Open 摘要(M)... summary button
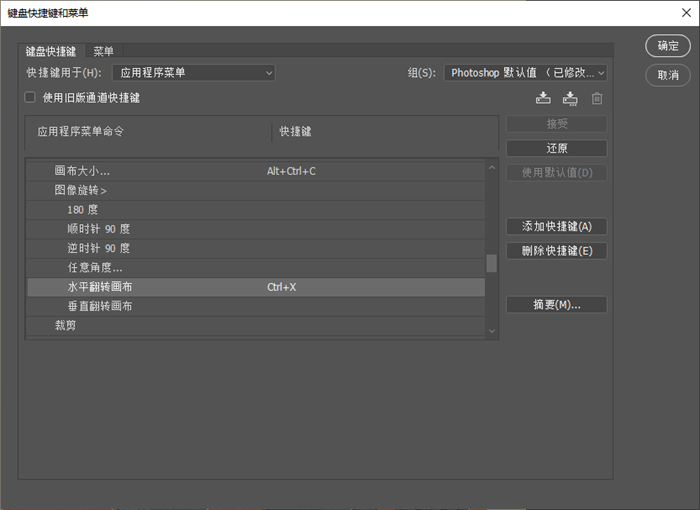Screen dimensions: 700x510 click(x=556, y=305)
